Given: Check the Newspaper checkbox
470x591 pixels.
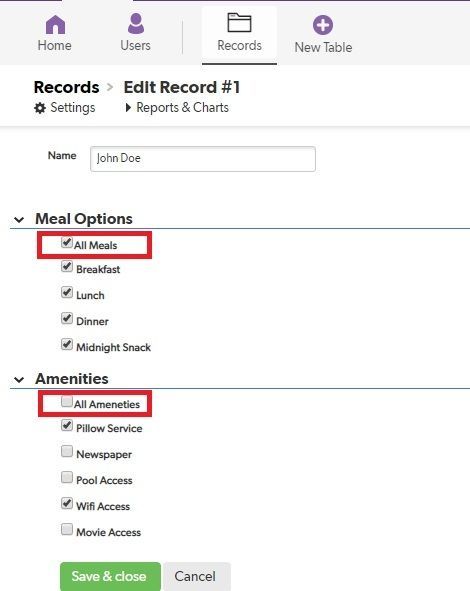Looking at the screenshot, I should coord(67,451).
